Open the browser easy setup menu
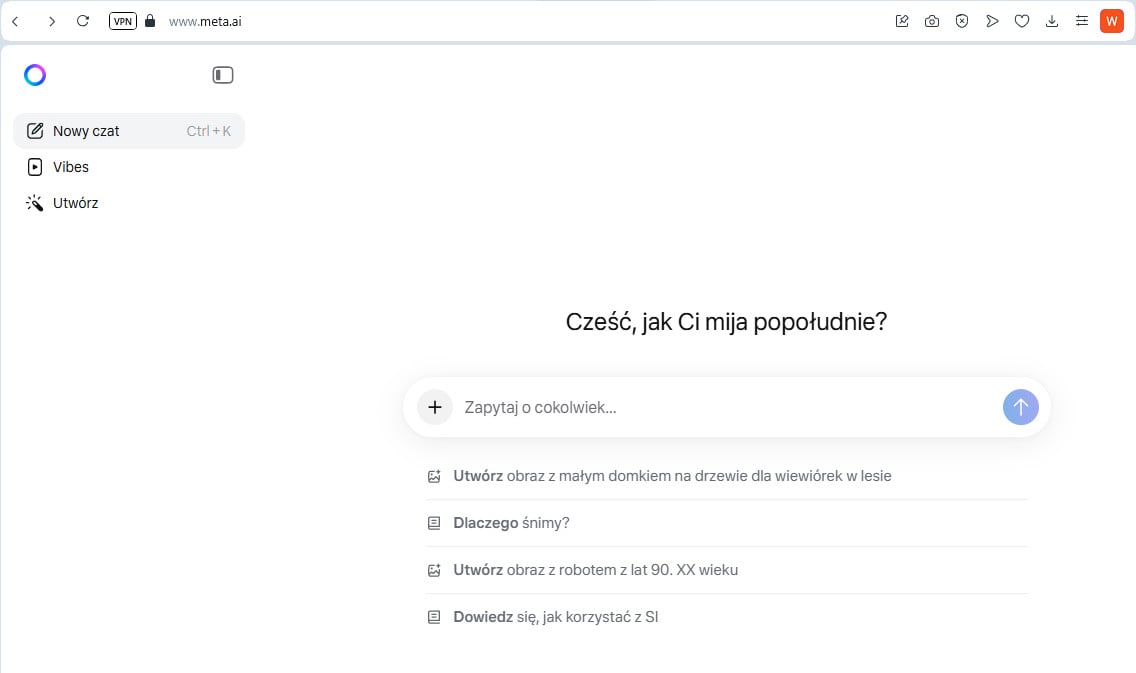Image resolution: width=1136 pixels, height=673 pixels. [x=1081, y=20]
